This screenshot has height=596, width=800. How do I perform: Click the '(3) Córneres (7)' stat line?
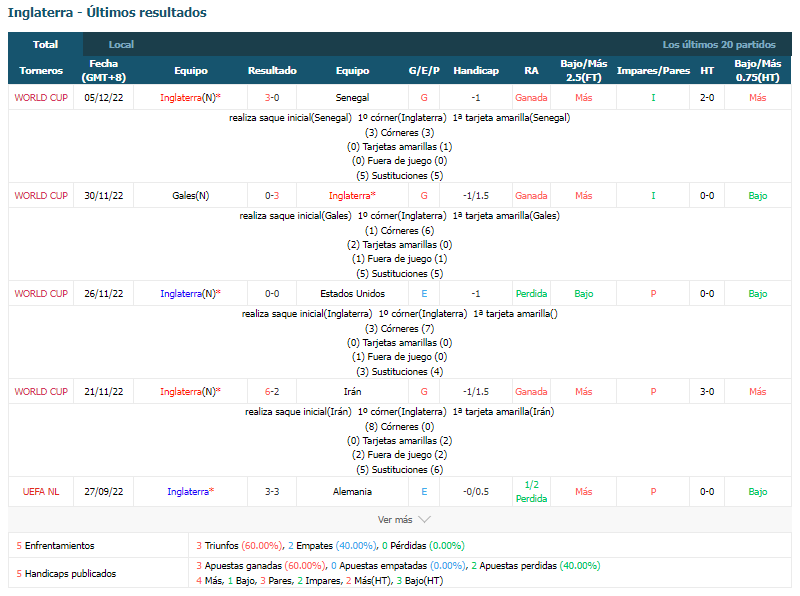tap(399, 329)
